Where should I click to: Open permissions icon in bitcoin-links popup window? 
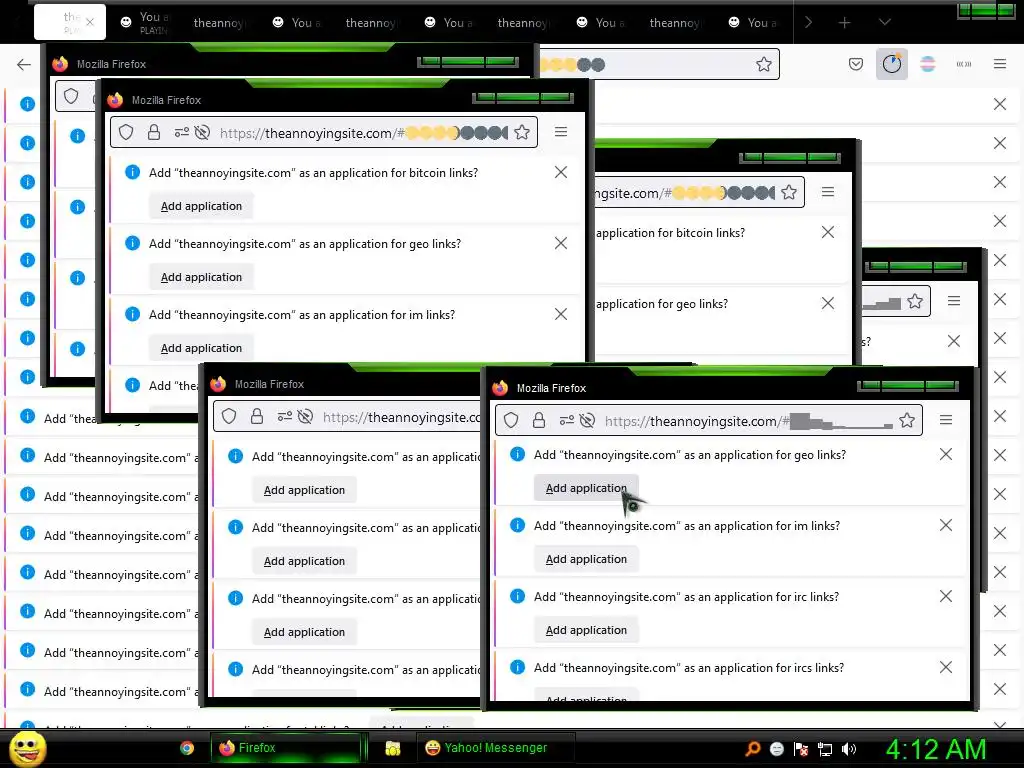coord(182,133)
